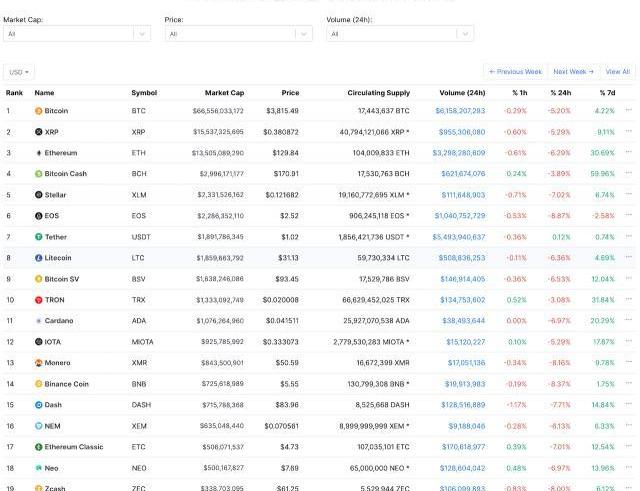
Task: Click XRP market cap $15,537,325,695
Action: (218, 132)
